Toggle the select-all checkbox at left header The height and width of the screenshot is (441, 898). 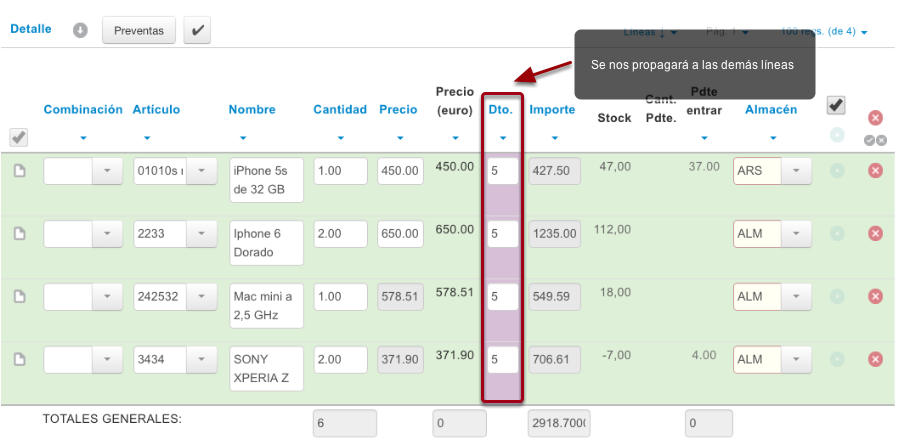pos(19,137)
